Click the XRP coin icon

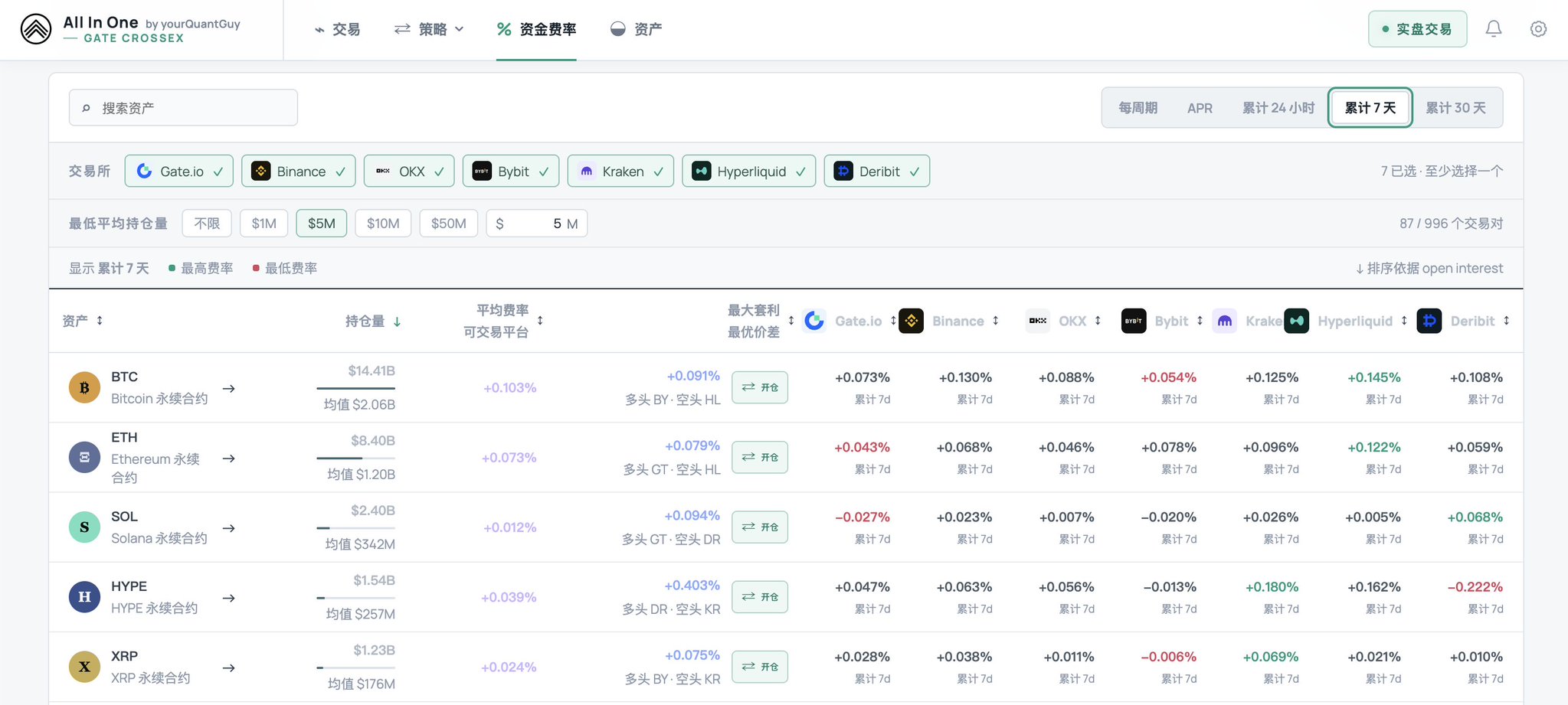tap(84, 667)
